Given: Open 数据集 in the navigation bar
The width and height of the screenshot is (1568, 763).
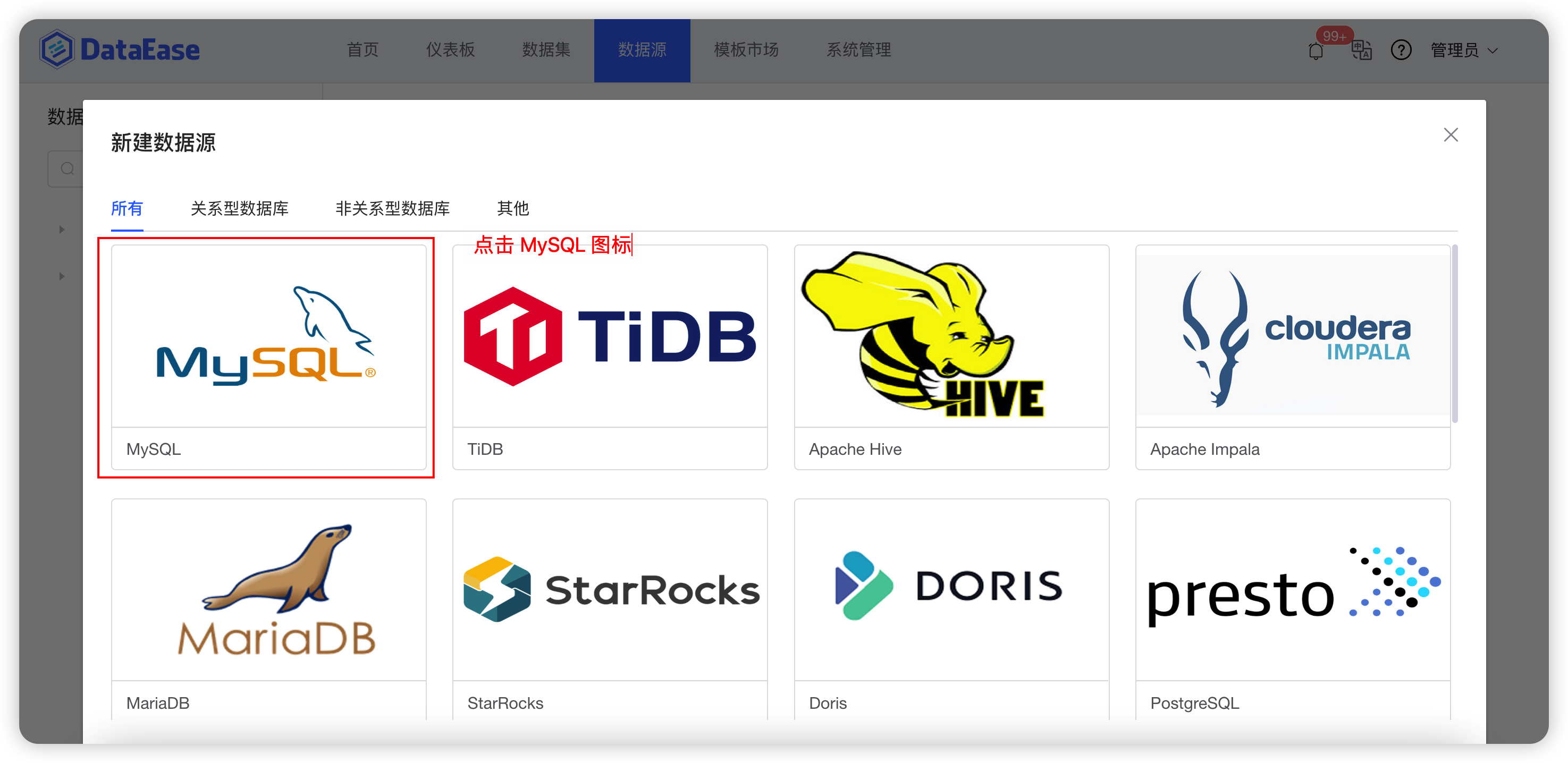Looking at the screenshot, I should pyautogui.click(x=546, y=50).
